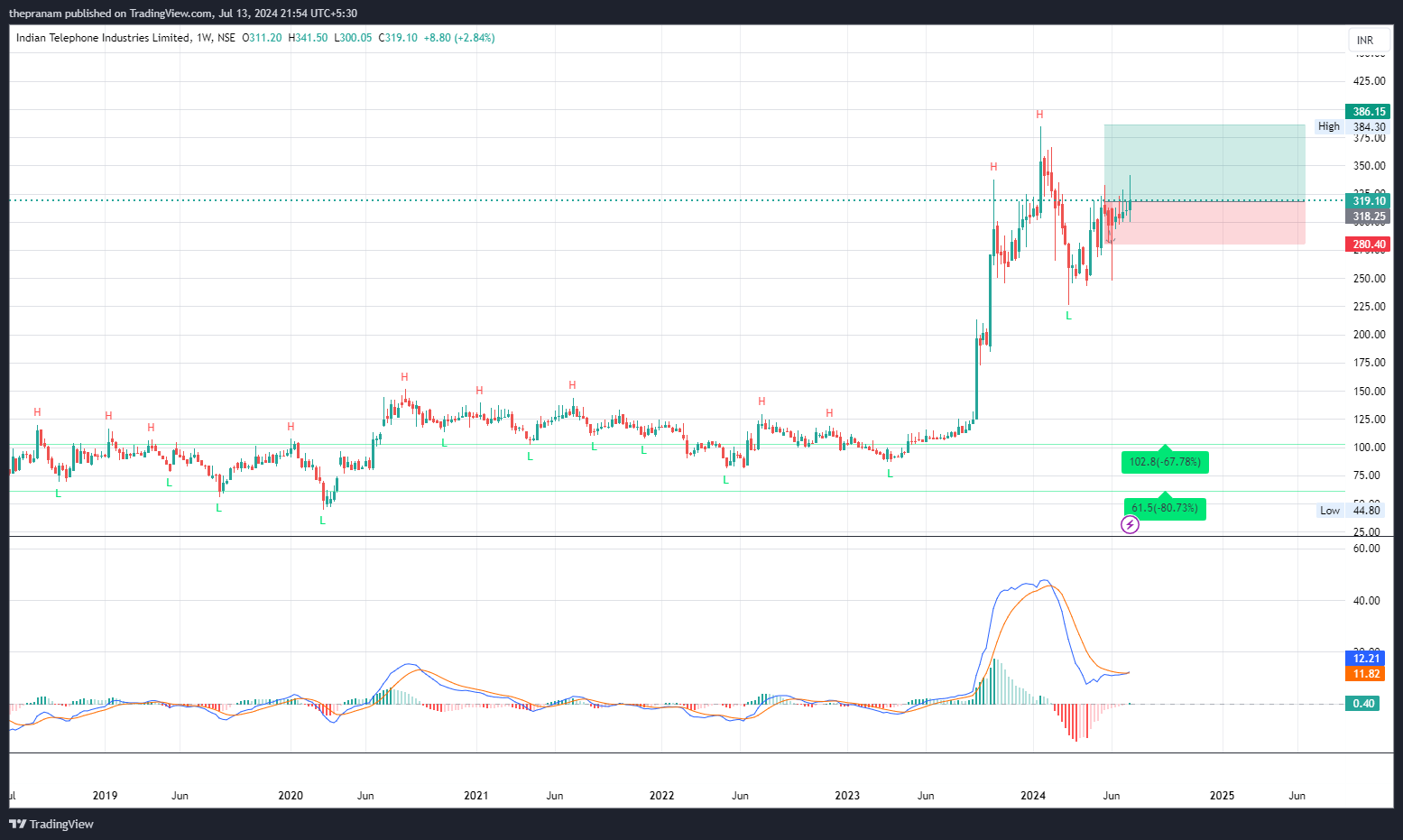Select the 102.8(-67.78%) price callout
The width and height of the screenshot is (1403, 840).
pos(1165,462)
